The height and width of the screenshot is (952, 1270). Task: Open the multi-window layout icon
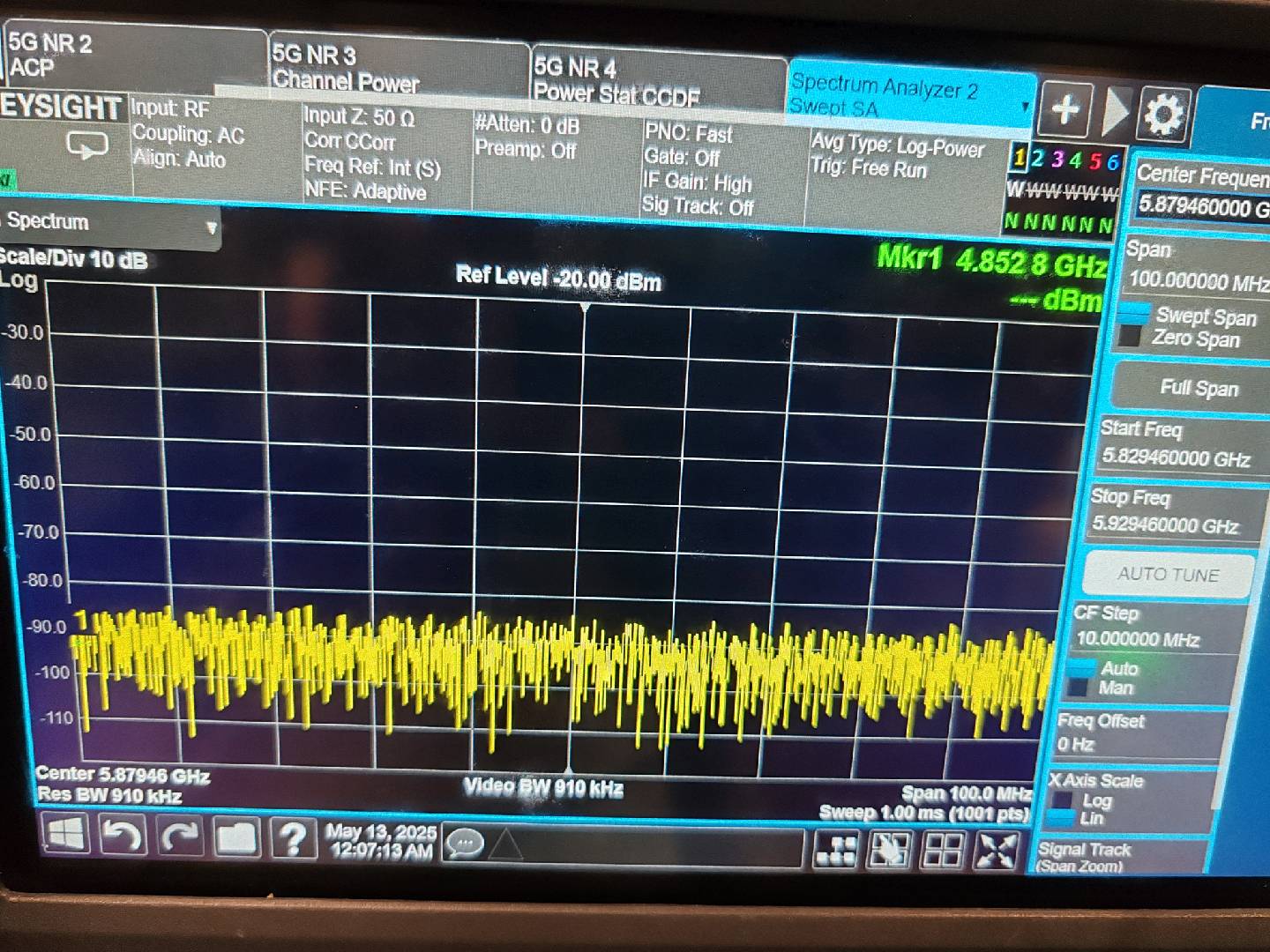point(941,852)
